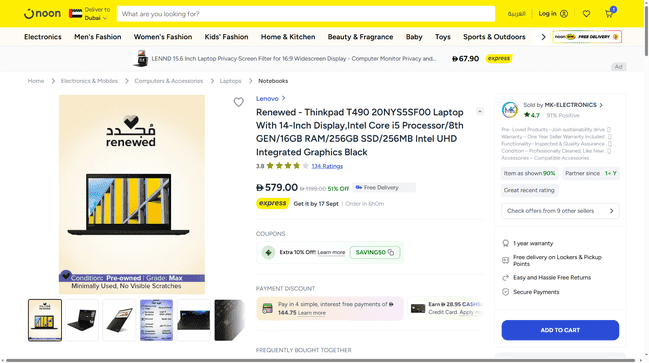Click the Great recent rating tag
649x363 pixels.
529,190
